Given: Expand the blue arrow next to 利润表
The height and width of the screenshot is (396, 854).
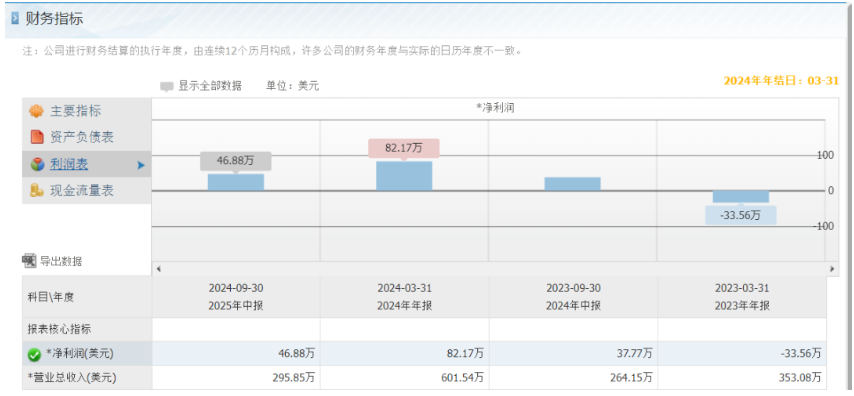Looking at the screenshot, I should coord(141,165).
